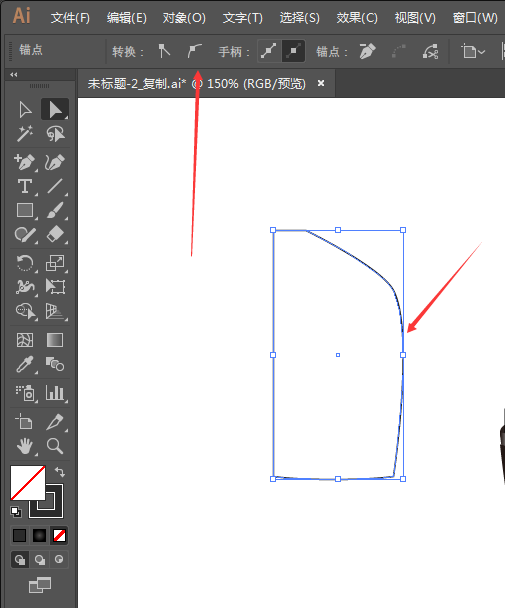This screenshot has width=505, height=608.
Task: Select the Column Graph tool
Action: [55, 393]
